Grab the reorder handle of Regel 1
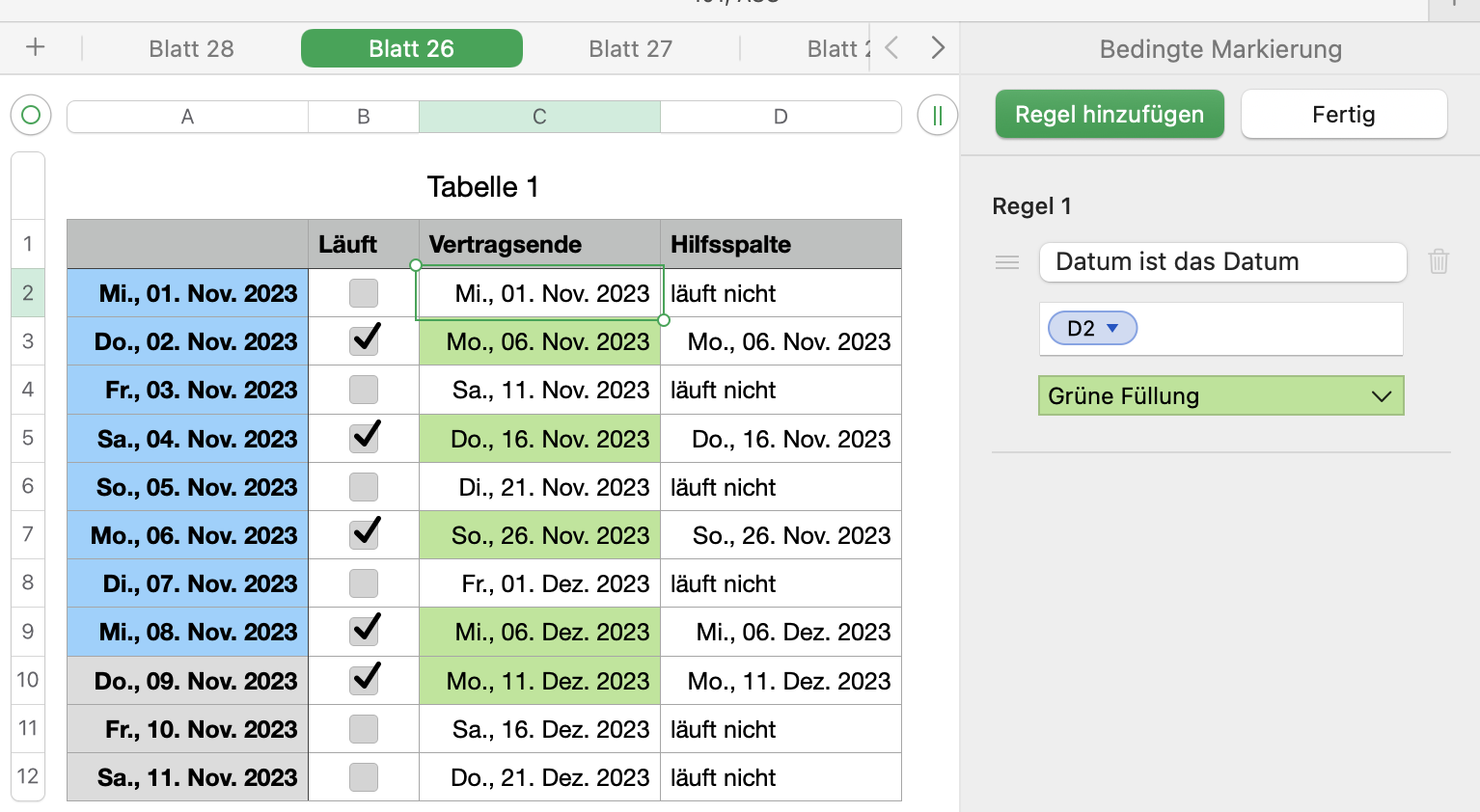This screenshot has height=812, width=1480. click(1007, 262)
